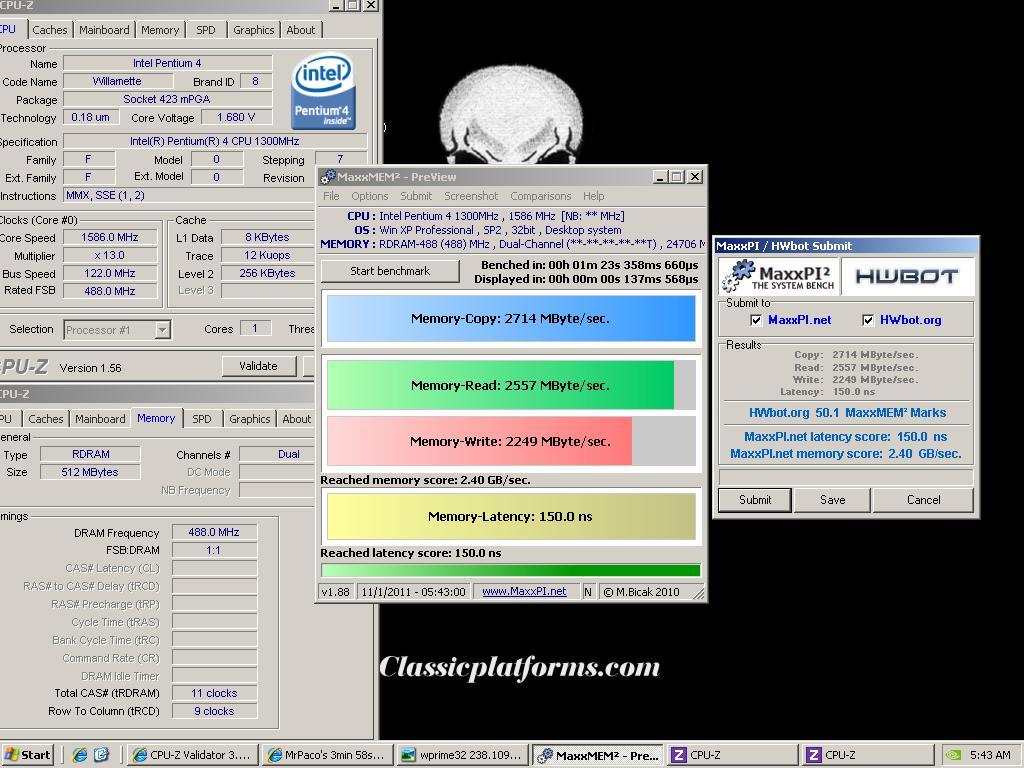The height and width of the screenshot is (768, 1024).
Task: Toggle HWbot.org submit checkbox
Action: (867, 320)
